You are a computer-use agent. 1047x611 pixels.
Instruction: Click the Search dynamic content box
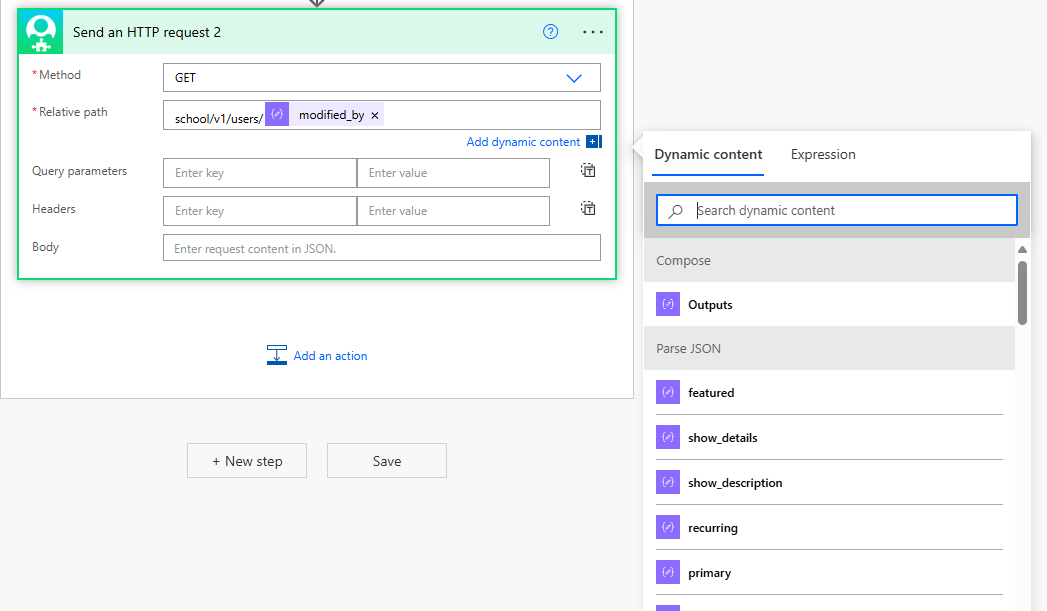[x=837, y=210]
